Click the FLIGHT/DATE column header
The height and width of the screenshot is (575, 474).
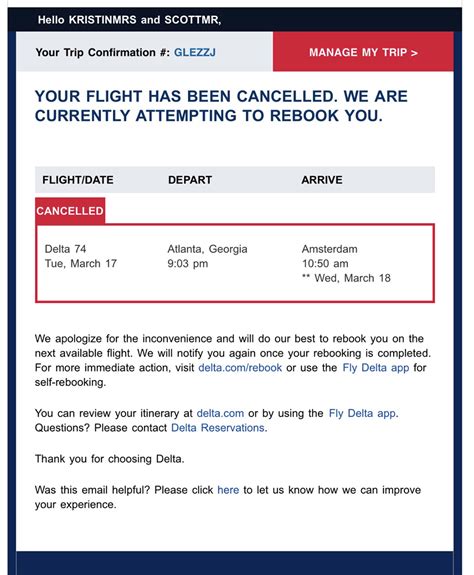tap(78, 180)
